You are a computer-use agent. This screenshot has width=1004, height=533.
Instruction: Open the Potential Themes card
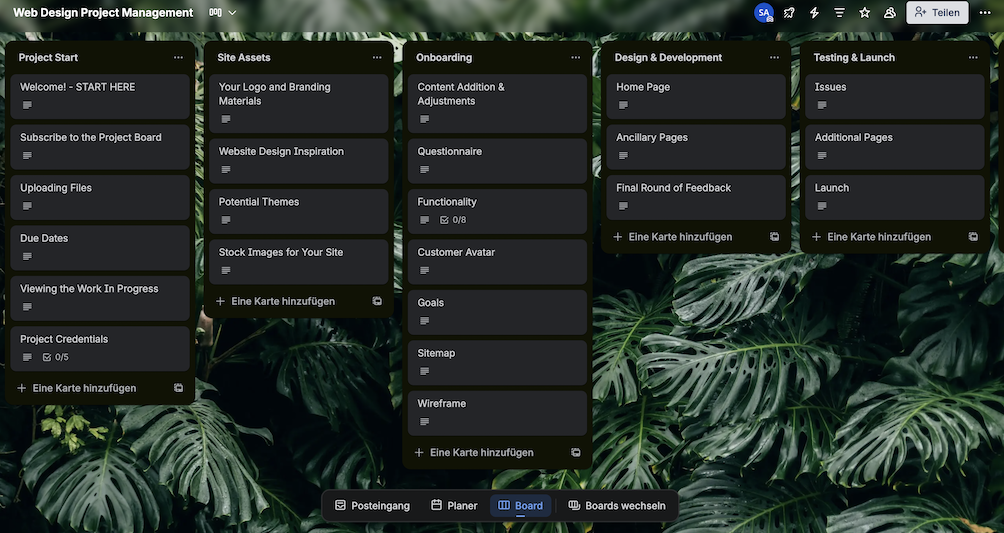[x=298, y=211]
